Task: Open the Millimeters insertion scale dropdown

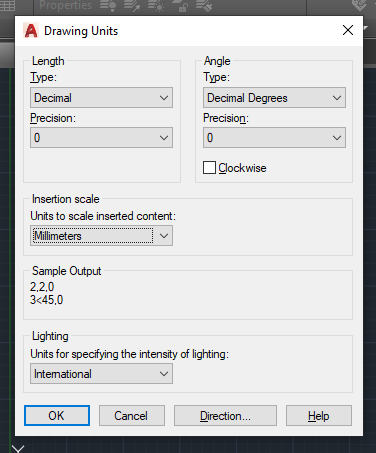Action: coord(101,236)
